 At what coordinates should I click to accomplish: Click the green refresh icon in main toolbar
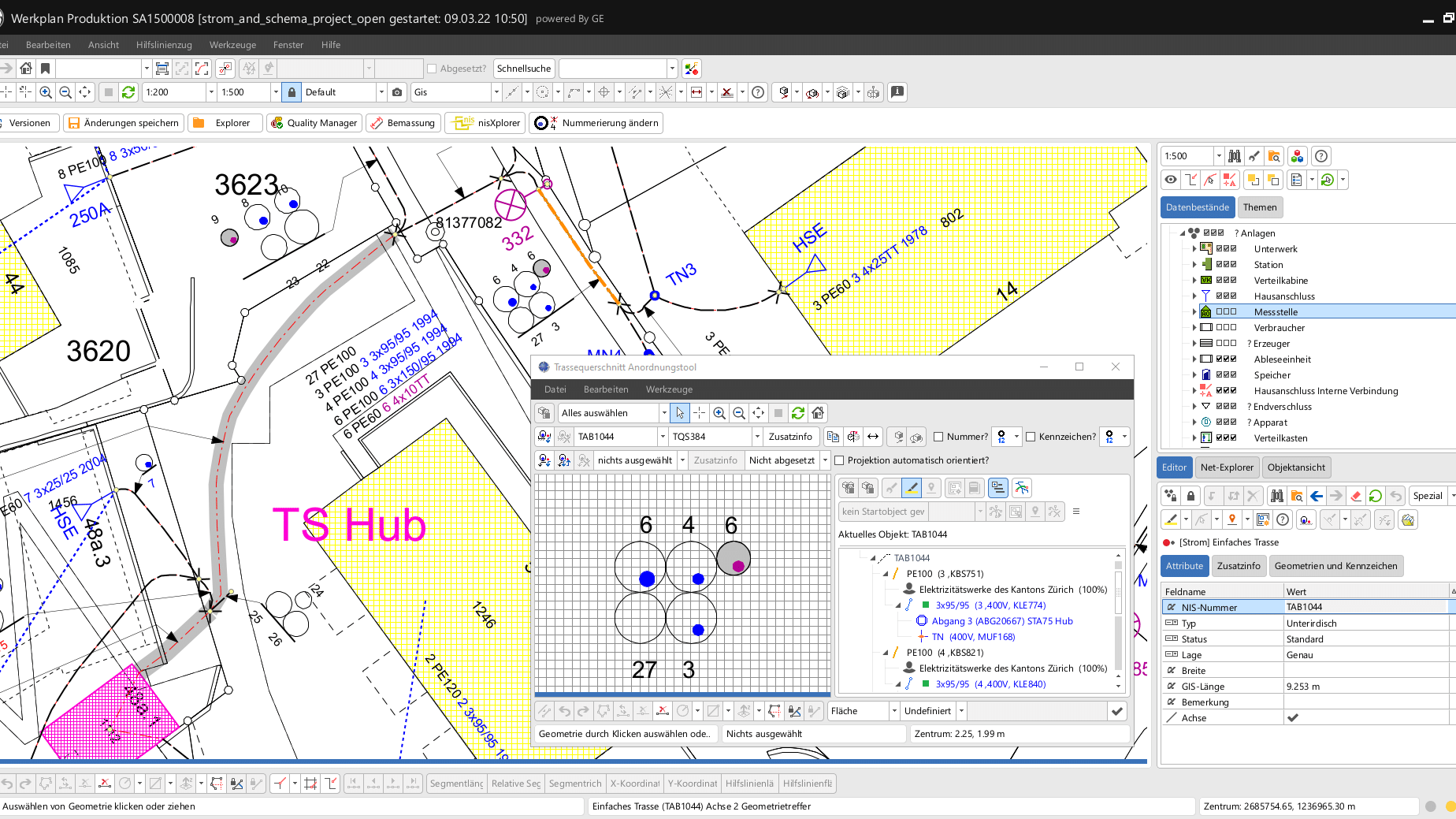pyautogui.click(x=128, y=92)
